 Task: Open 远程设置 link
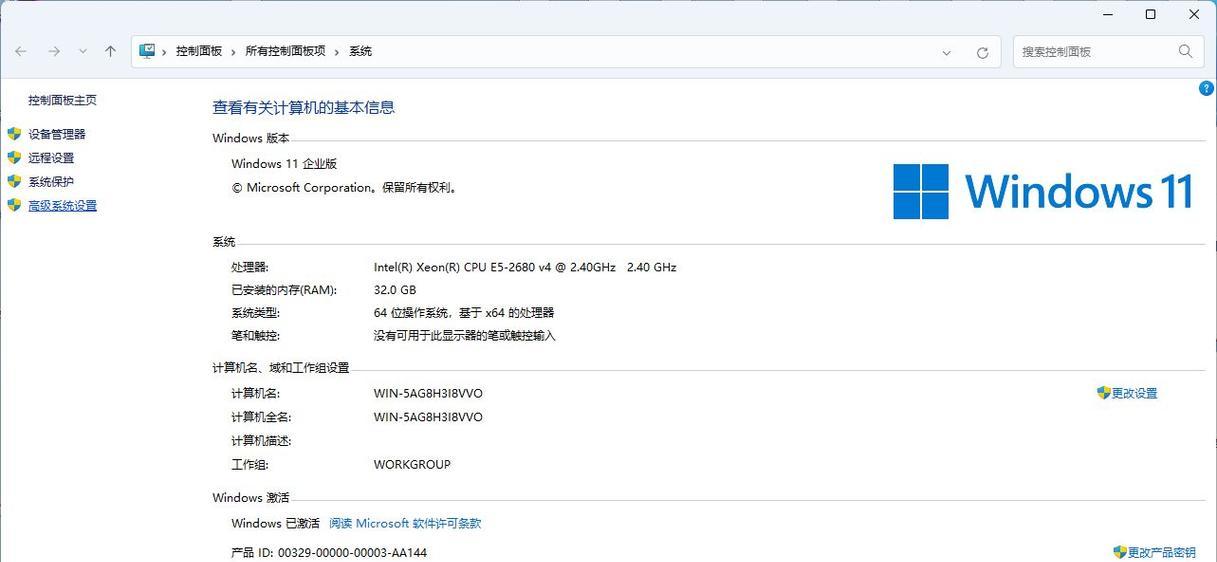coord(51,158)
